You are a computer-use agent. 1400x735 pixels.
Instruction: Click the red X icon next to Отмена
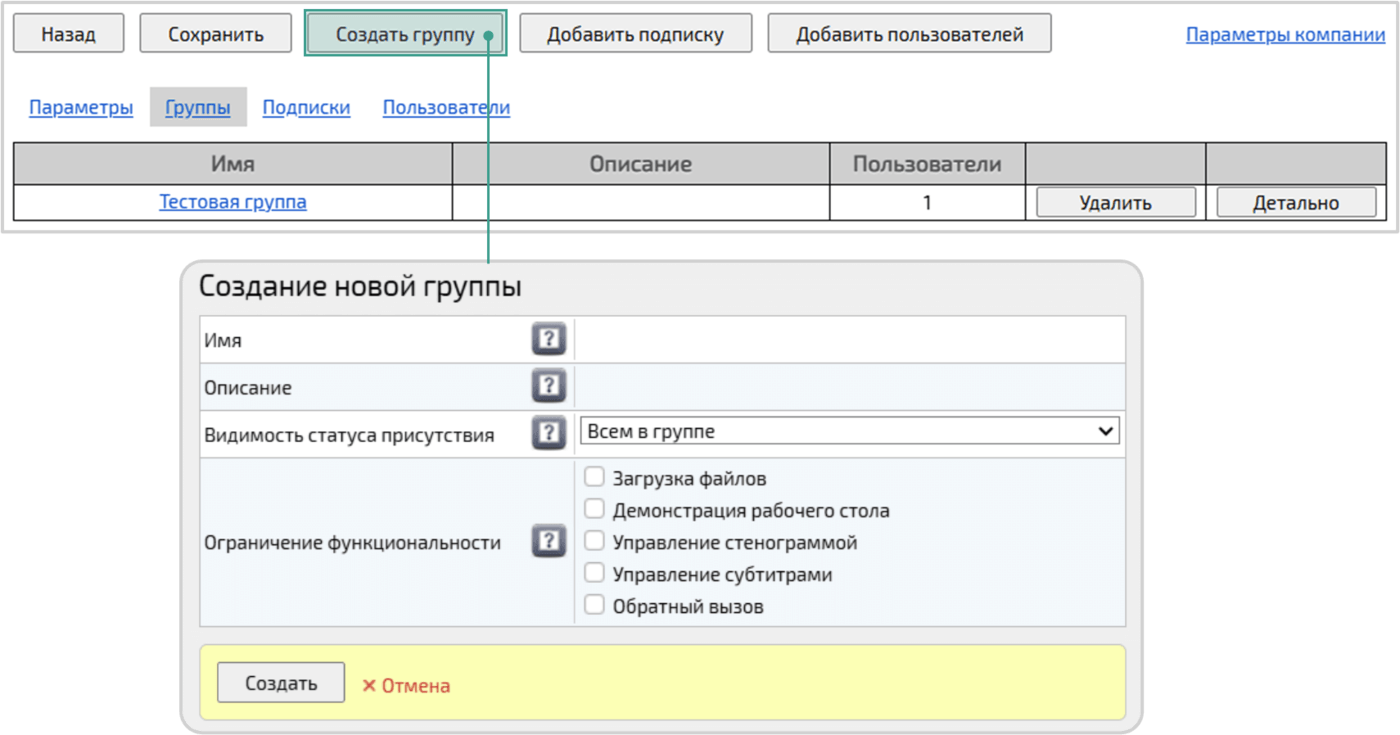coord(369,684)
